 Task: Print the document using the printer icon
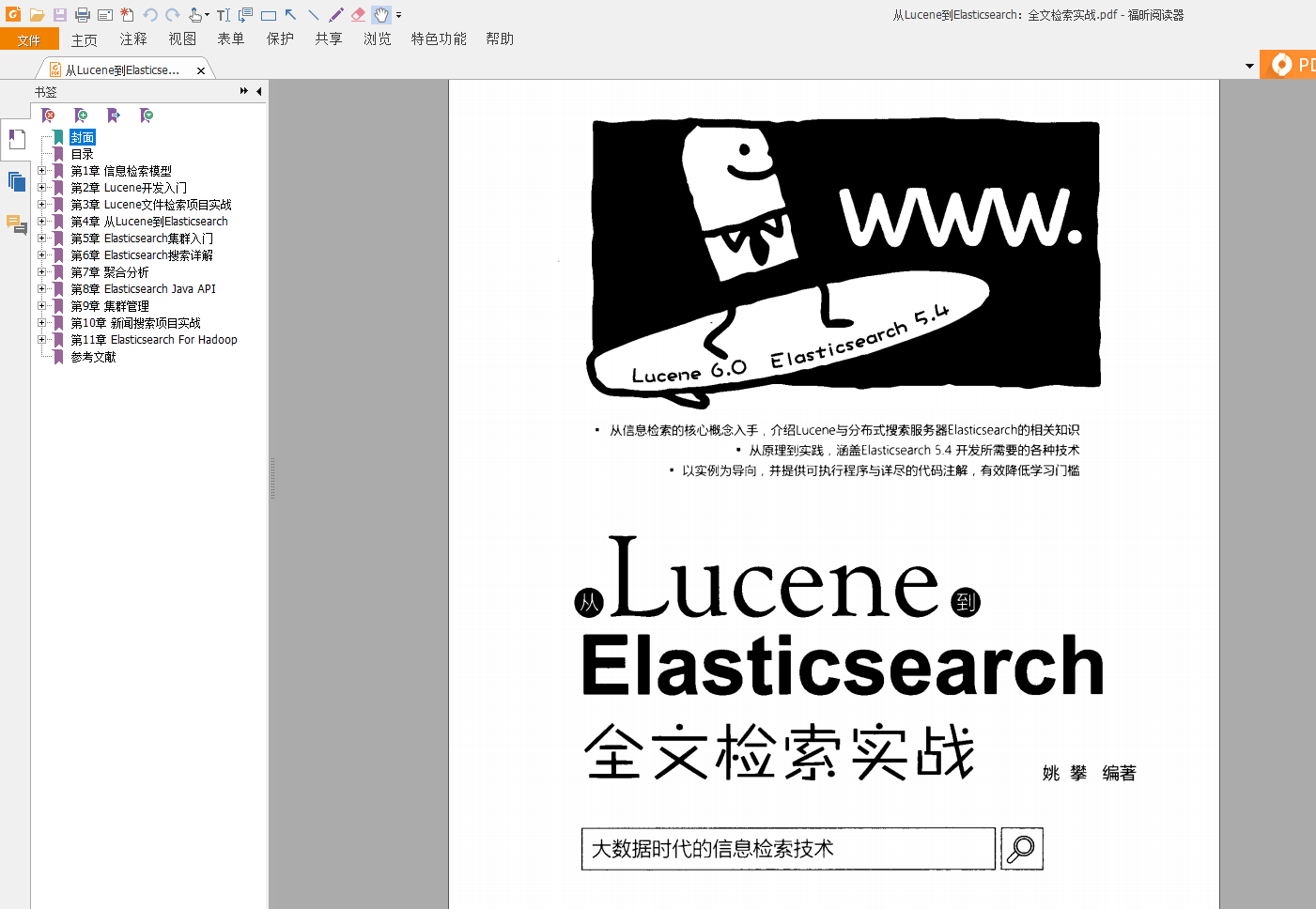click(83, 15)
